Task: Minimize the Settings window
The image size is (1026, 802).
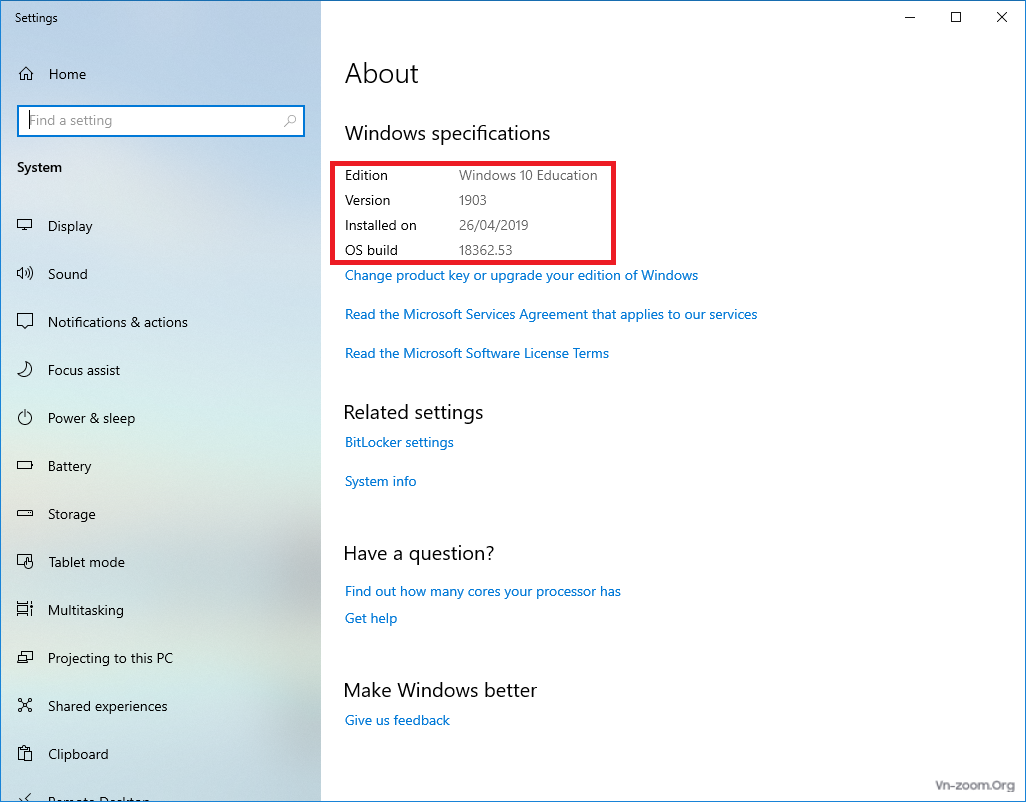Action: pyautogui.click(x=910, y=18)
